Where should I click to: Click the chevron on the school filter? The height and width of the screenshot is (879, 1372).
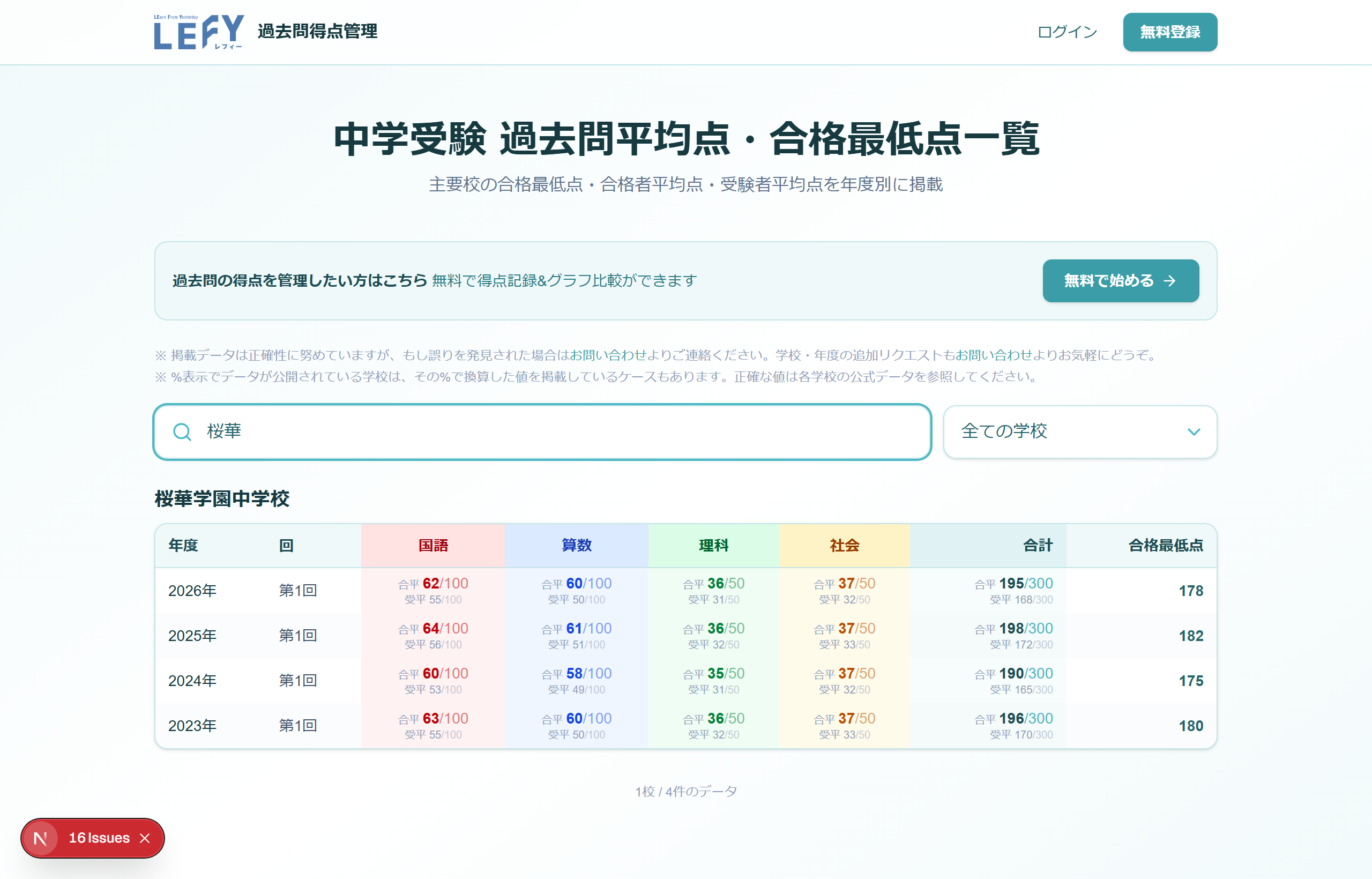[1195, 432]
